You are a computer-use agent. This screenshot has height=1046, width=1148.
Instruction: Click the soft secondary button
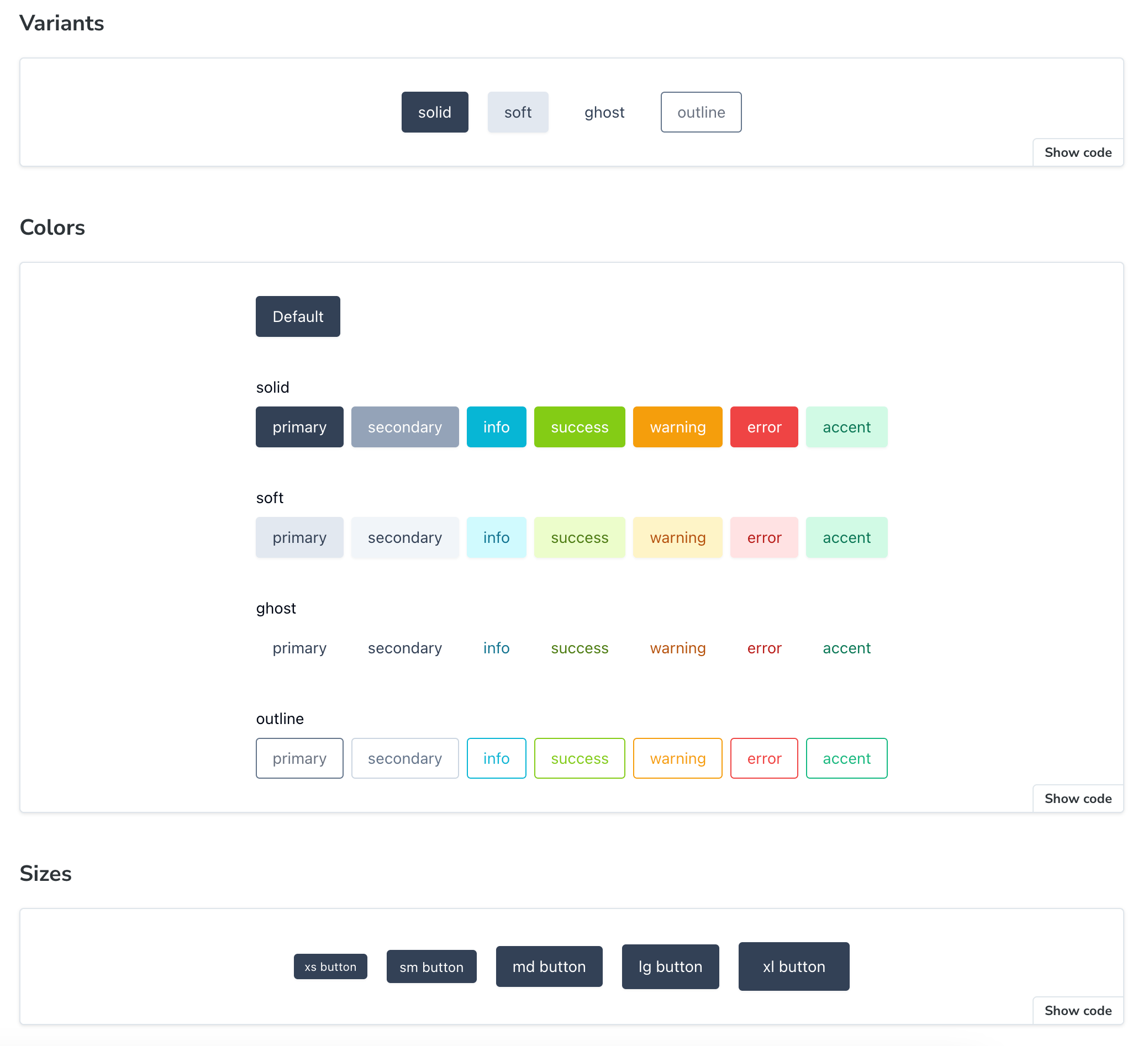pos(404,537)
